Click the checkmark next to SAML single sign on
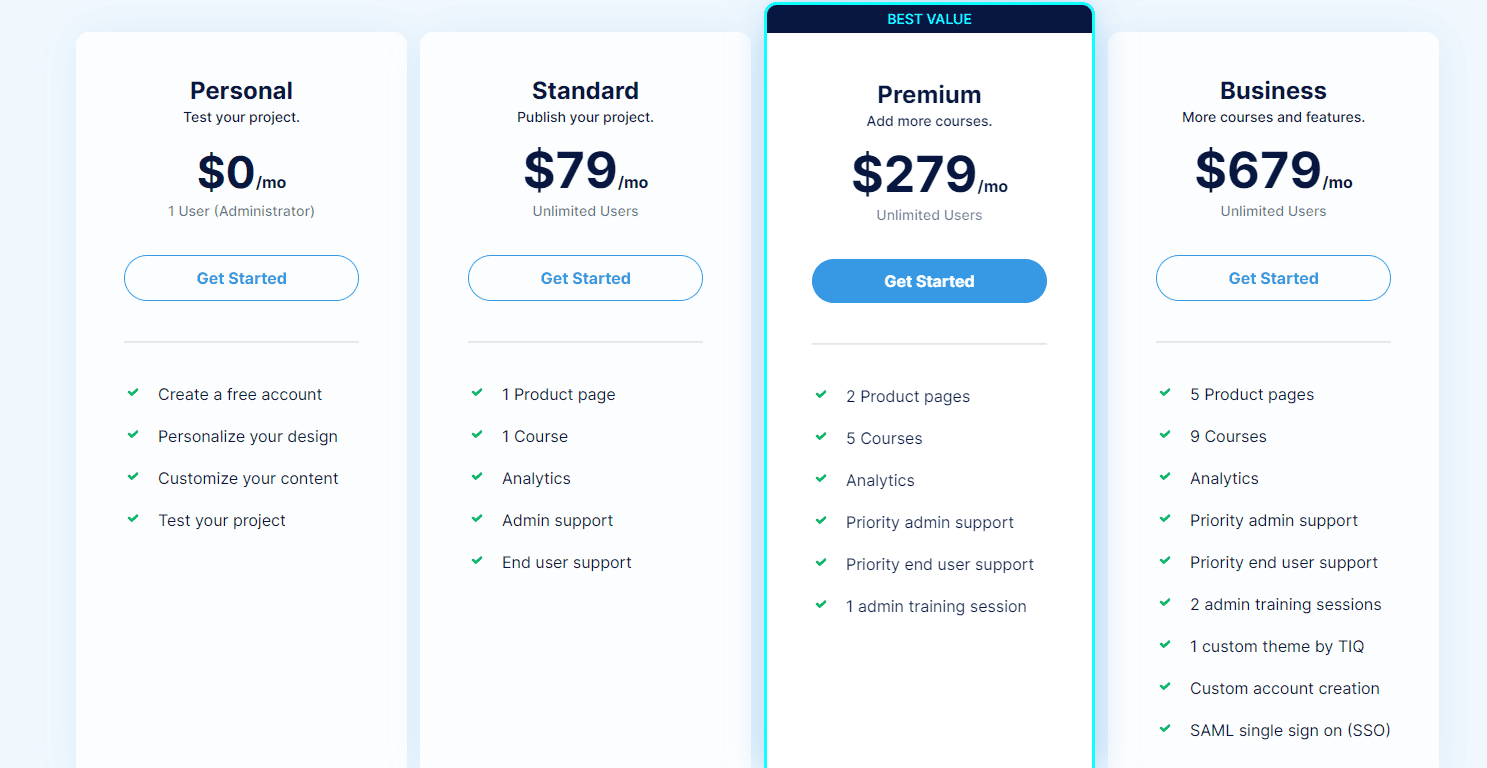Screen dimensions: 1487x768 click(x=1165, y=730)
